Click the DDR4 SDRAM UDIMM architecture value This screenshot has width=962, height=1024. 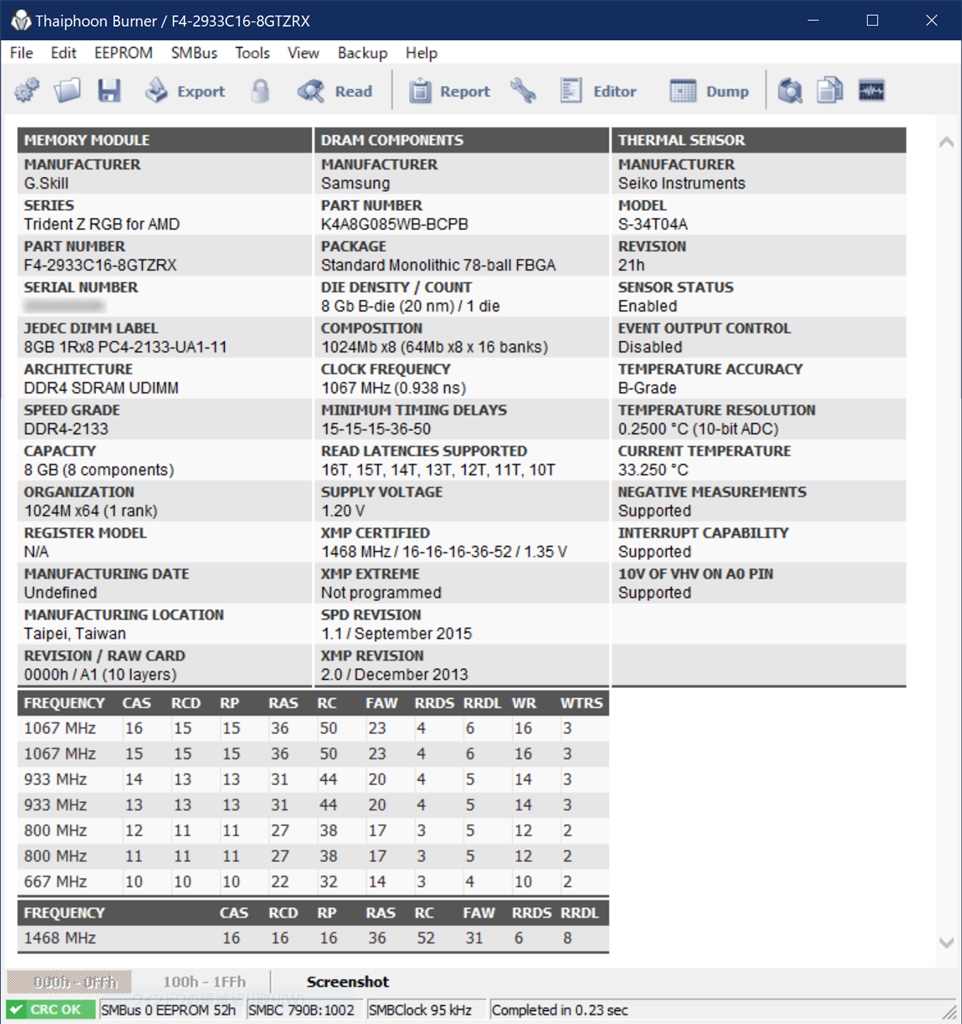click(101, 388)
